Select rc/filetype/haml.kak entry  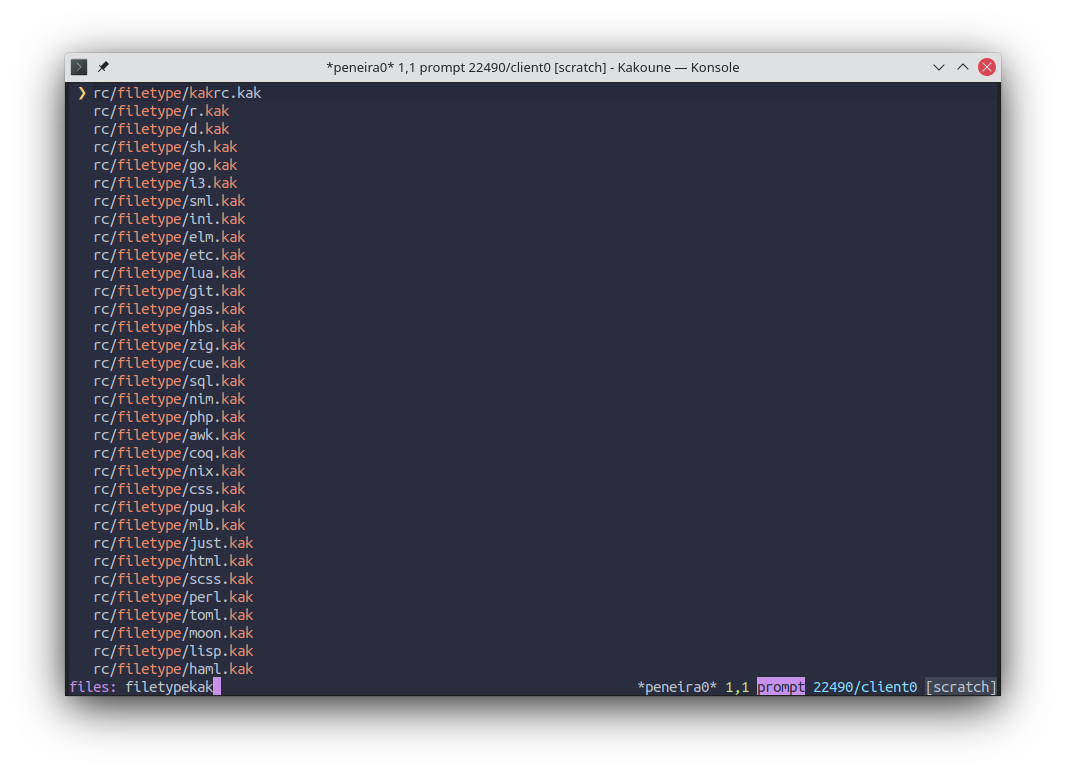(173, 669)
